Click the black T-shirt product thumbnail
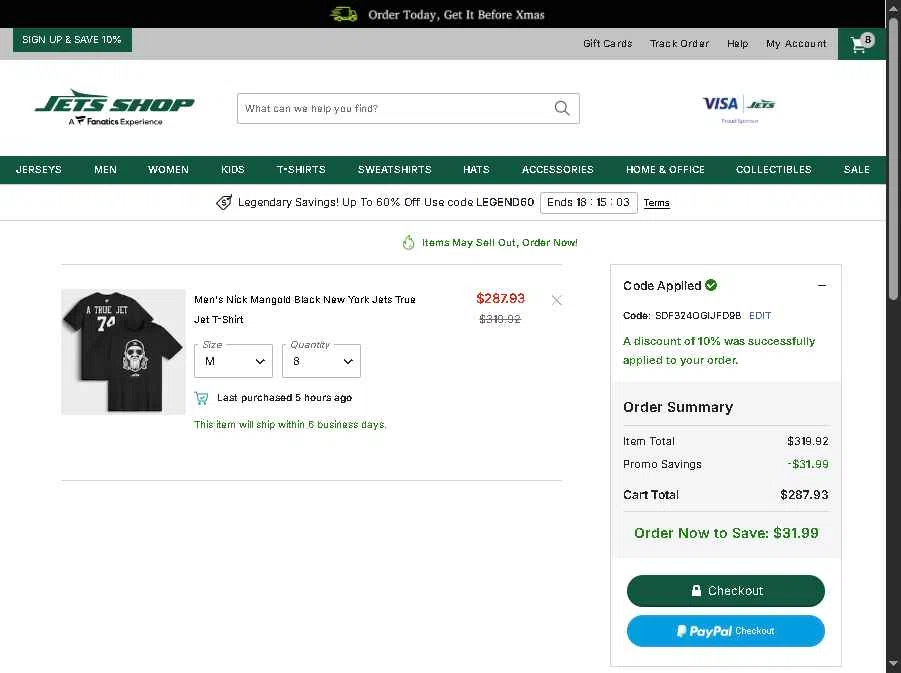 tap(123, 352)
